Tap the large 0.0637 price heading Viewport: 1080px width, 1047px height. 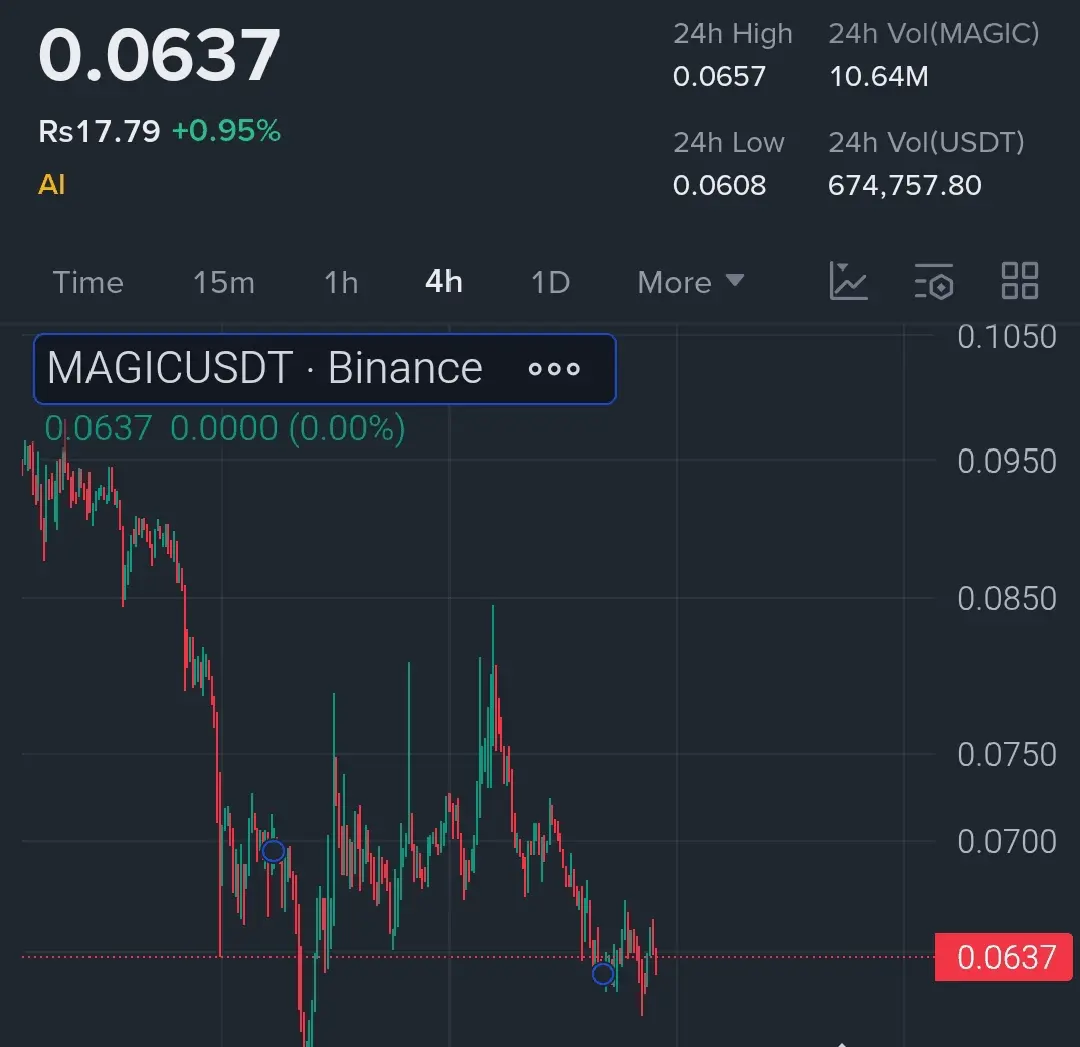[x=159, y=55]
